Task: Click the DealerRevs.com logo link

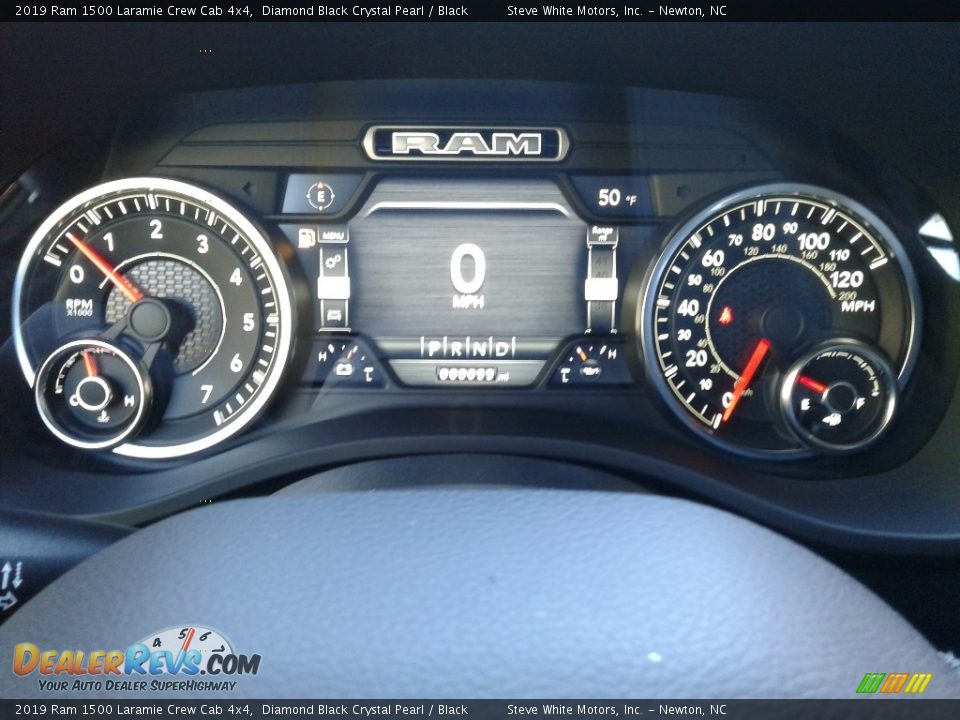Action: (x=136, y=662)
